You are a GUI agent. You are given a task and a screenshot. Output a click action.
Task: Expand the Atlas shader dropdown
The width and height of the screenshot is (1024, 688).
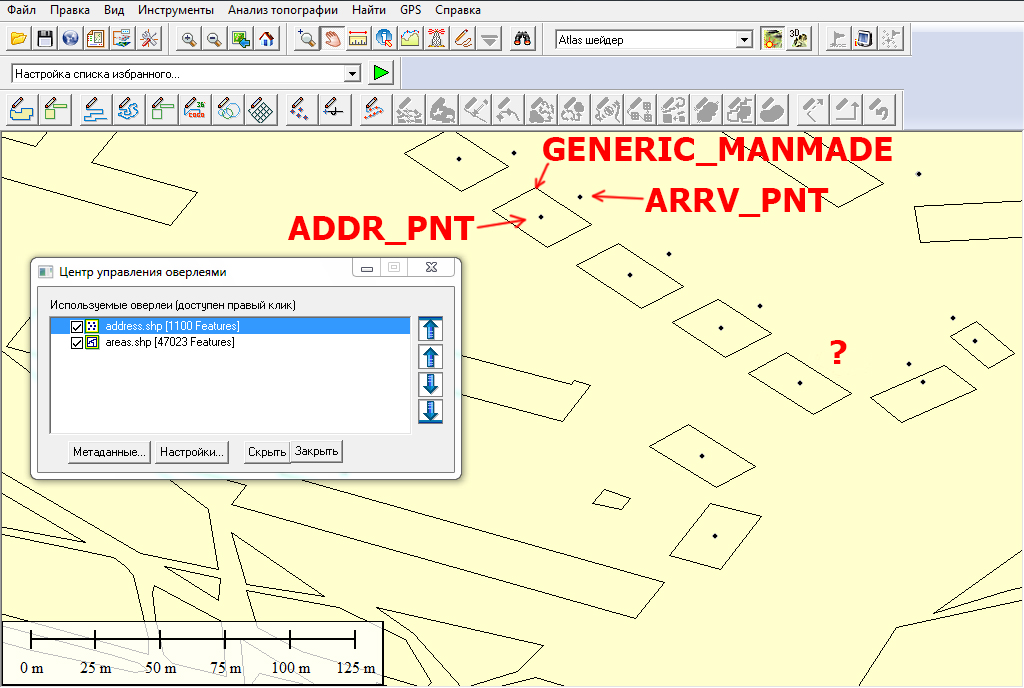pyautogui.click(x=743, y=40)
